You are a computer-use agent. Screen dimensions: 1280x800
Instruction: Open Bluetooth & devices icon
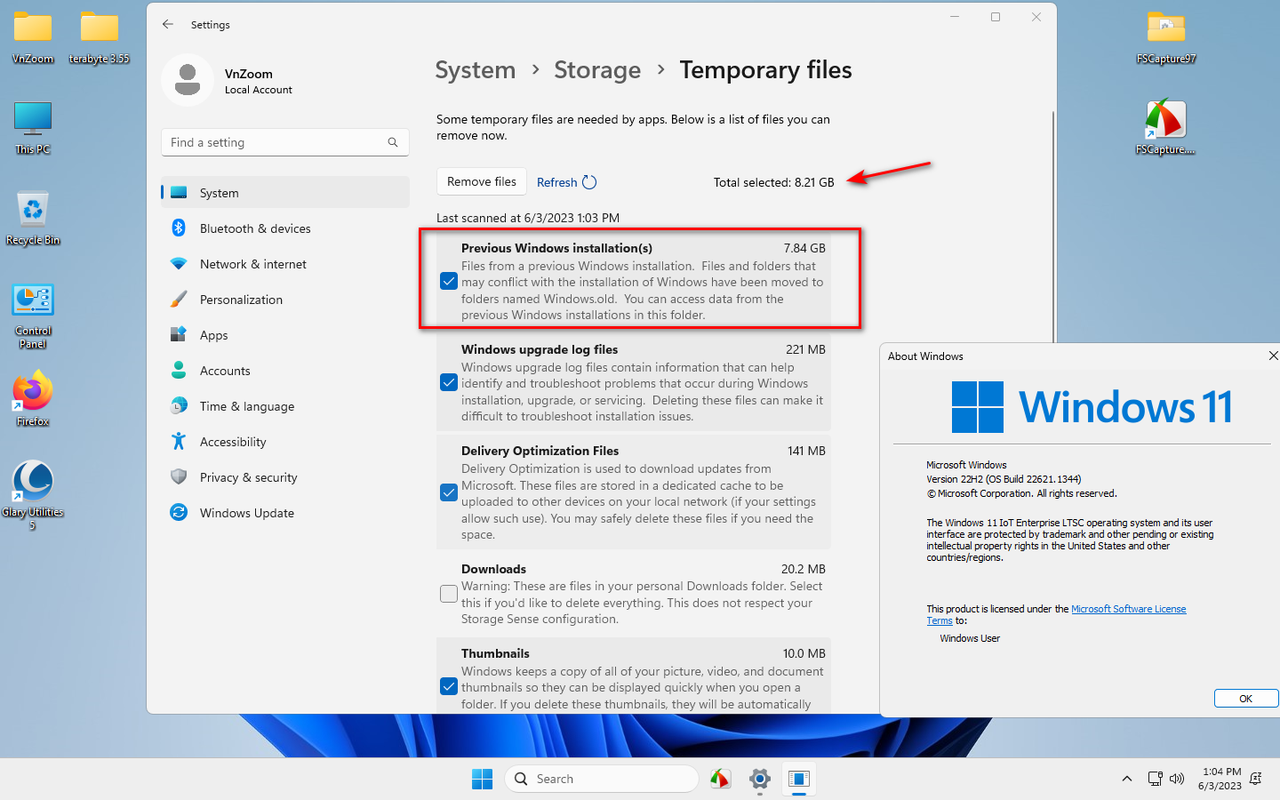pos(178,228)
